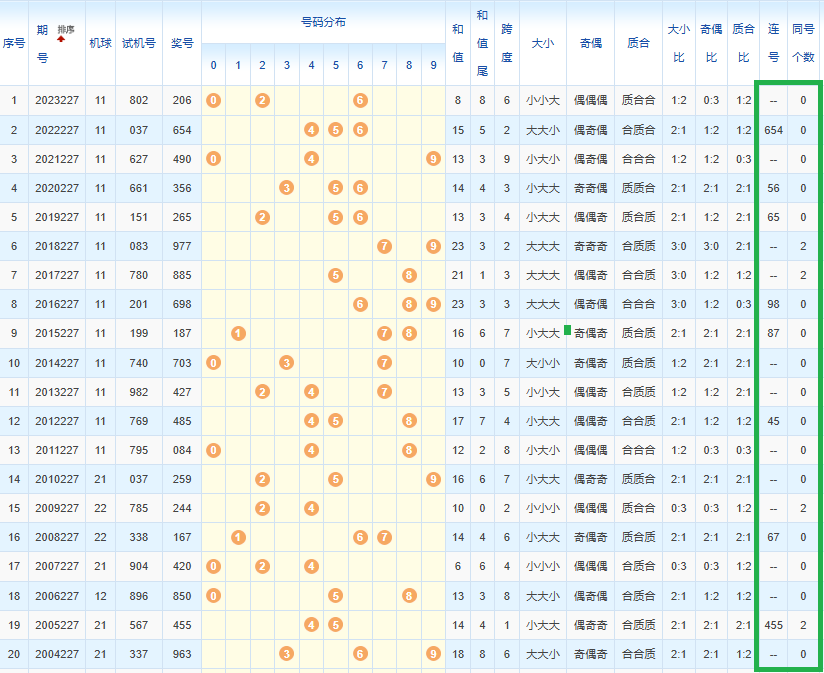This screenshot has width=824, height=673.
Task: Click orange ball 0 in row 2023227
Action: pos(213,101)
